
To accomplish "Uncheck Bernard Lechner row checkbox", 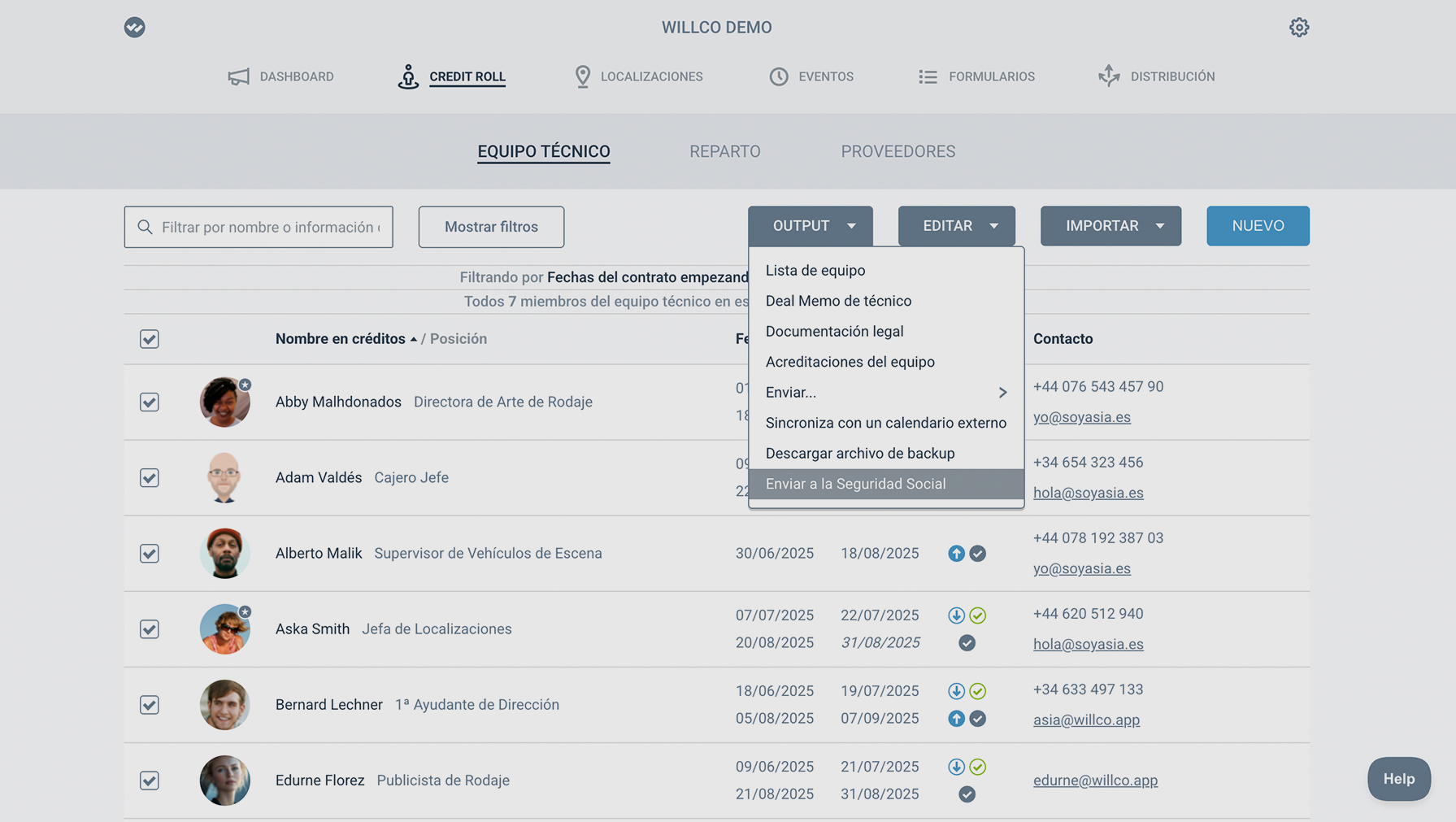I will pyautogui.click(x=150, y=705).
